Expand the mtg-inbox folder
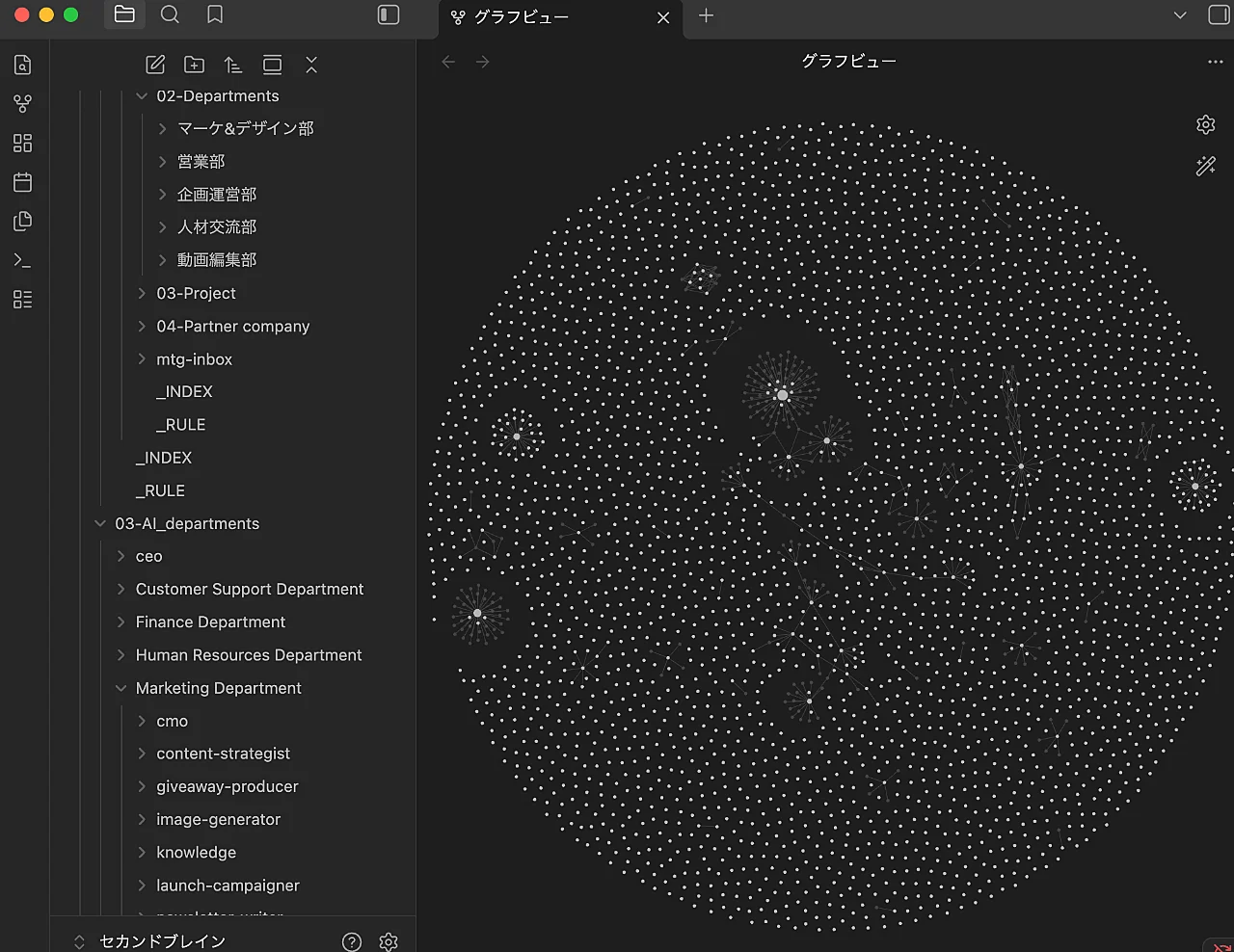The width and height of the screenshot is (1234, 952). coord(142,358)
